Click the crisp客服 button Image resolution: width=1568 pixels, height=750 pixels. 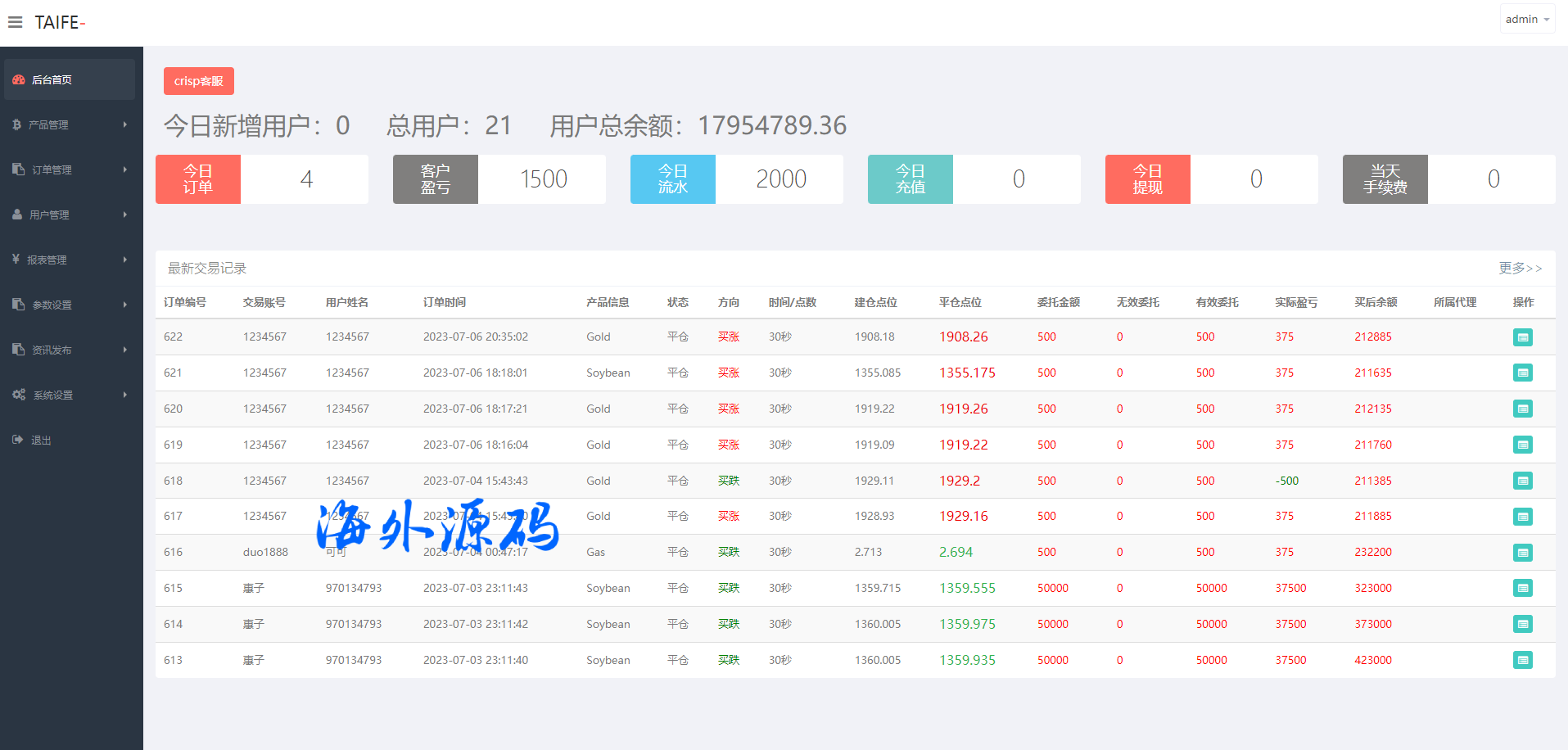click(198, 81)
